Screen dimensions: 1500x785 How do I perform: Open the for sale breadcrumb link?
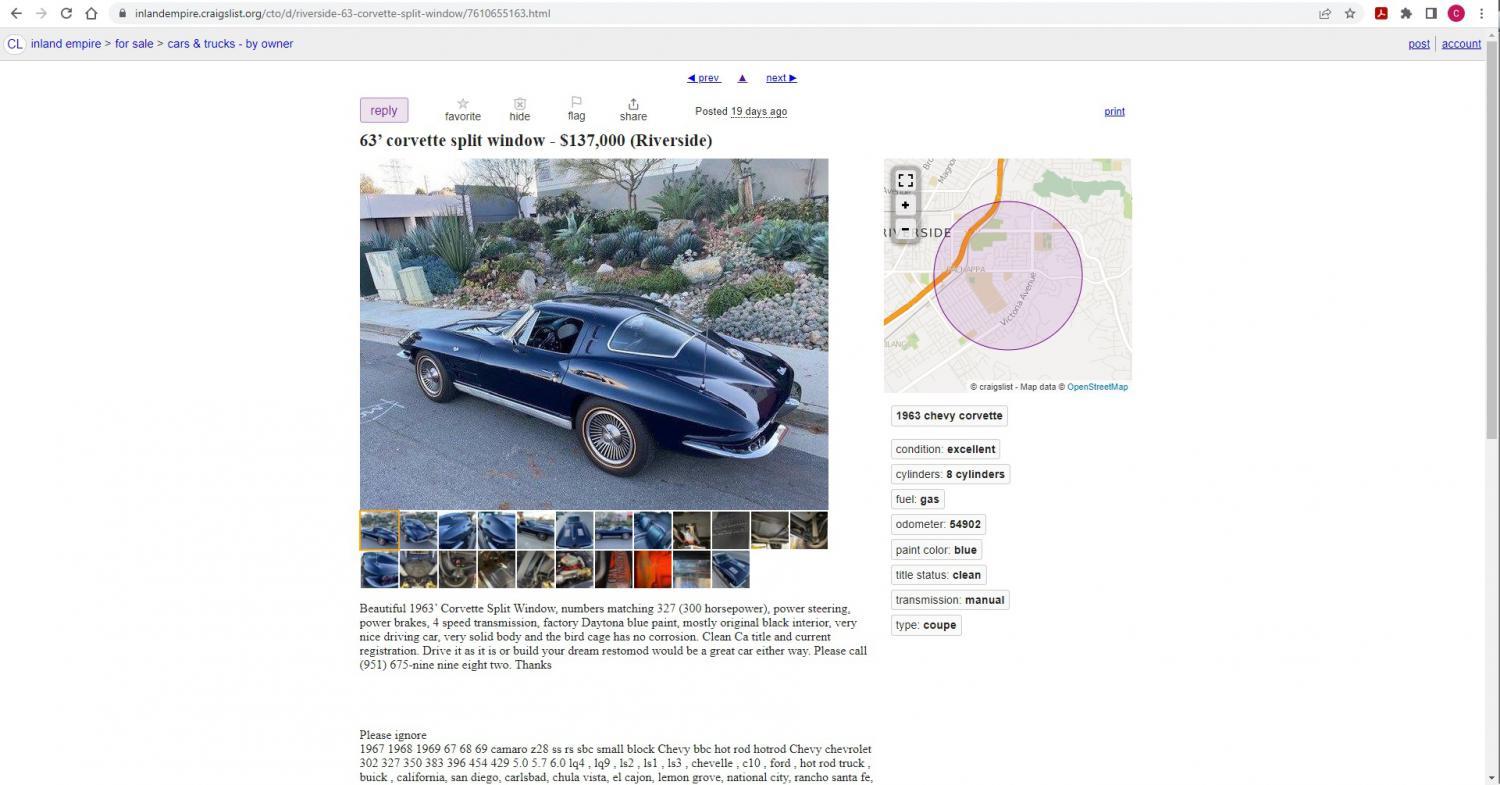coord(134,44)
